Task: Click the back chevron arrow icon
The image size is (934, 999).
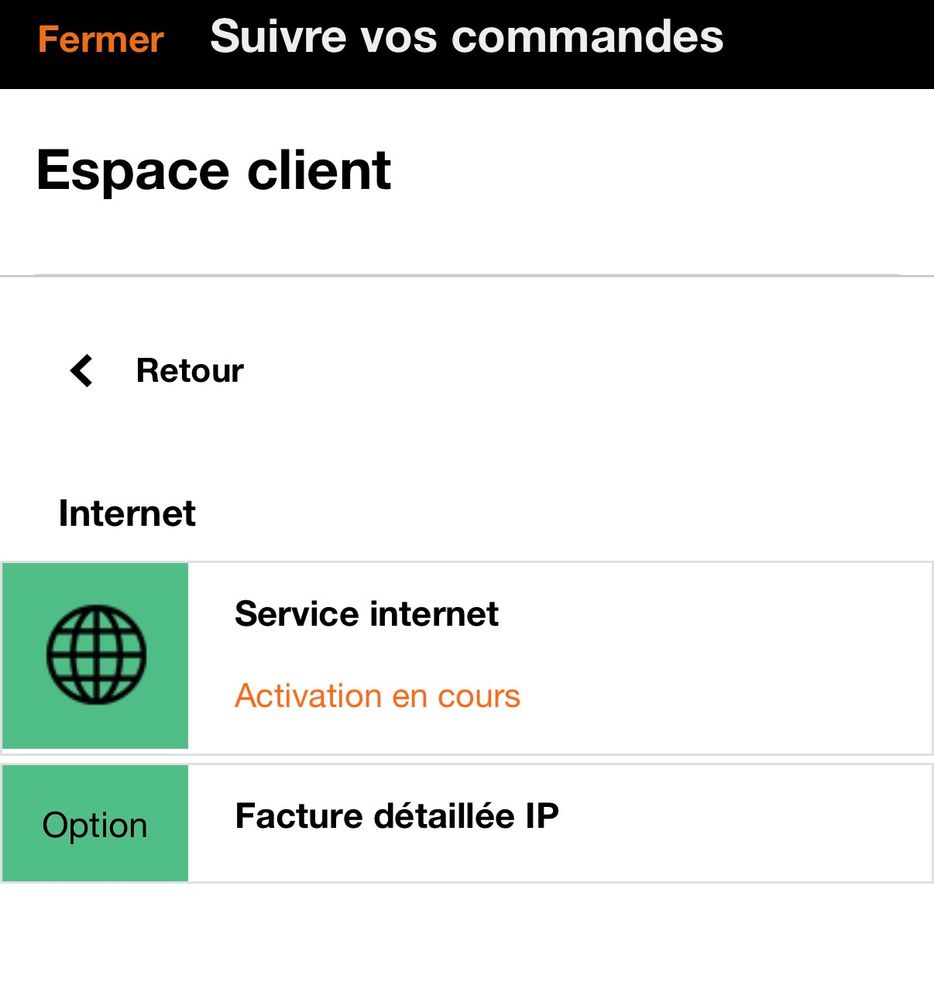Action: (x=81, y=371)
